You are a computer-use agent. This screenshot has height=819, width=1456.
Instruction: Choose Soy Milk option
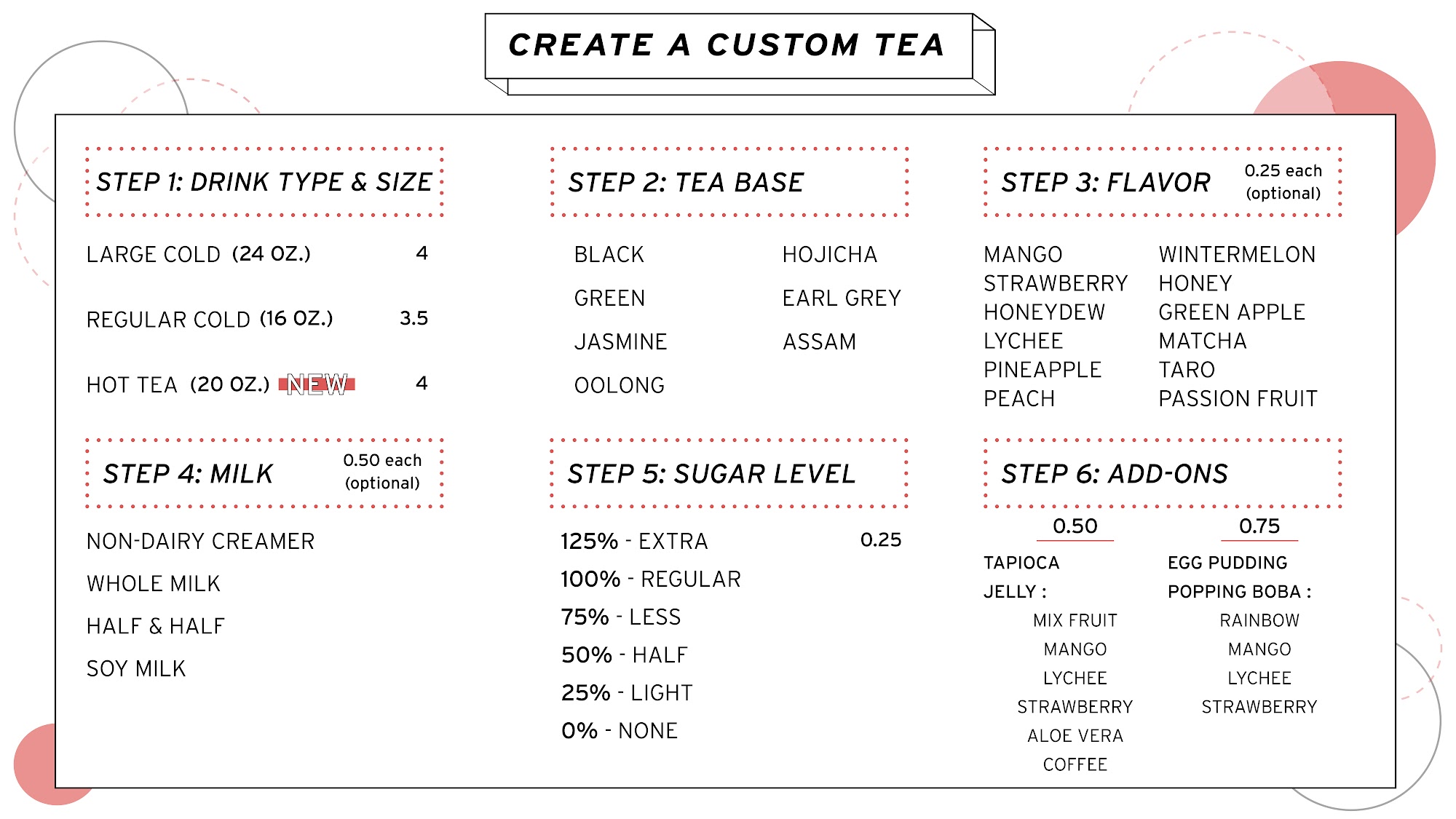click(136, 669)
